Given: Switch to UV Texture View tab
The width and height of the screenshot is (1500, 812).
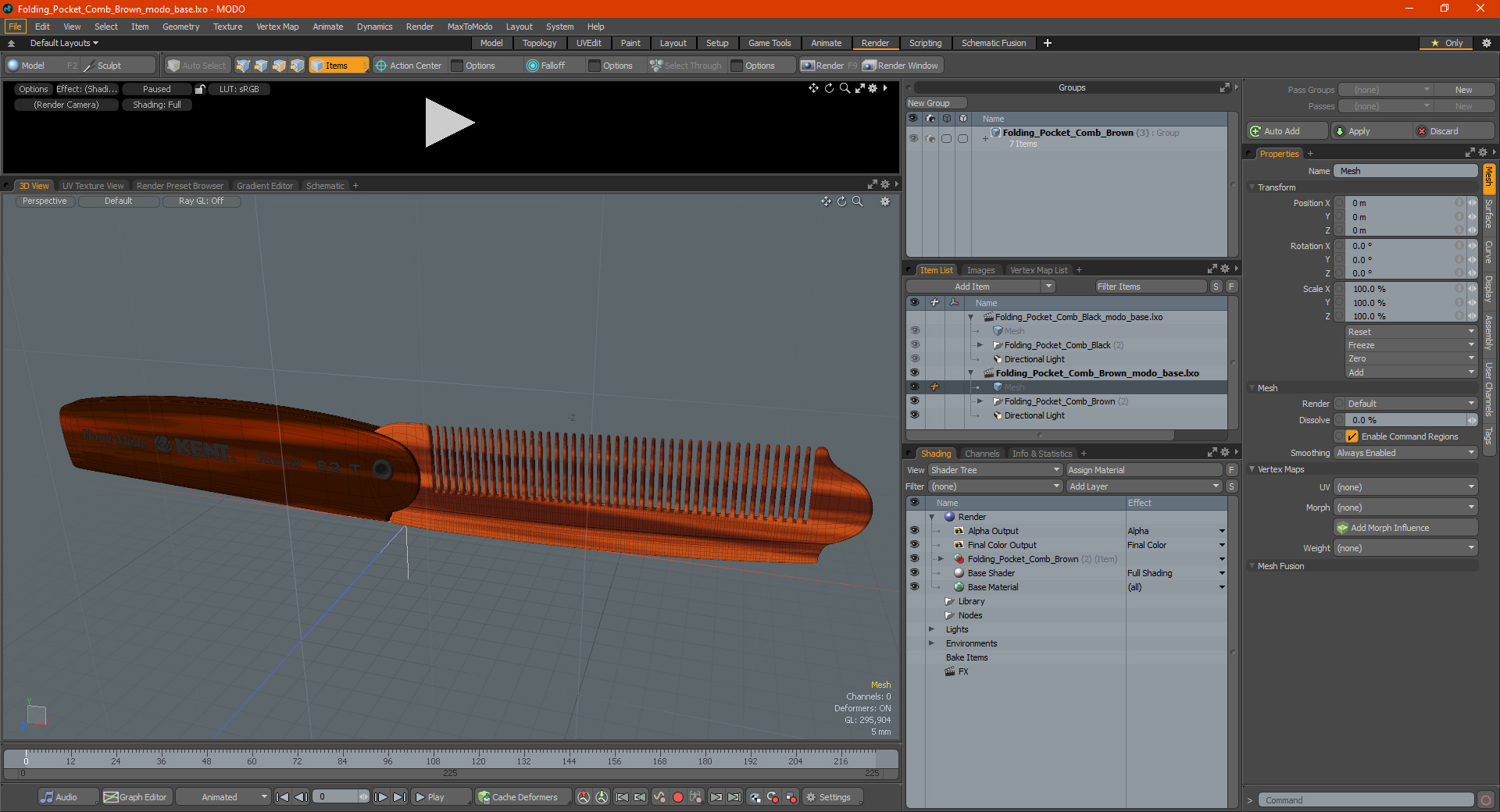Looking at the screenshot, I should click(93, 186).
